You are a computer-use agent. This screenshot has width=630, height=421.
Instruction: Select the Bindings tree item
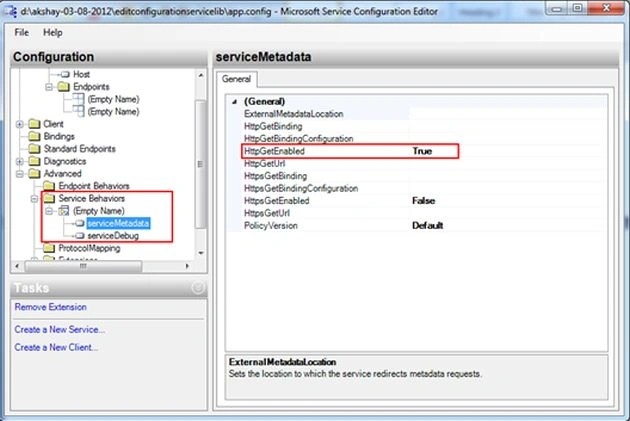point(59,136)
